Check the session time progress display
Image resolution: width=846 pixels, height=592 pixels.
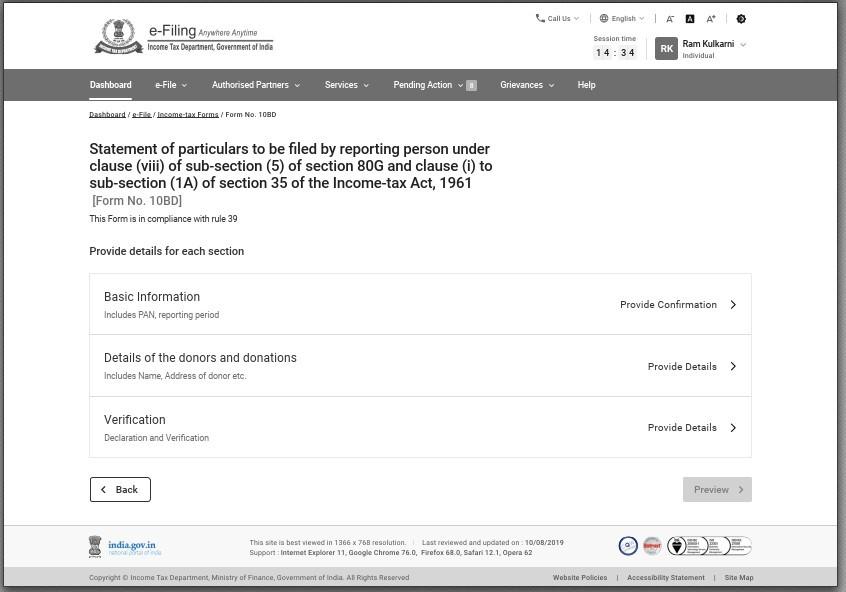[x=613, y=47]
